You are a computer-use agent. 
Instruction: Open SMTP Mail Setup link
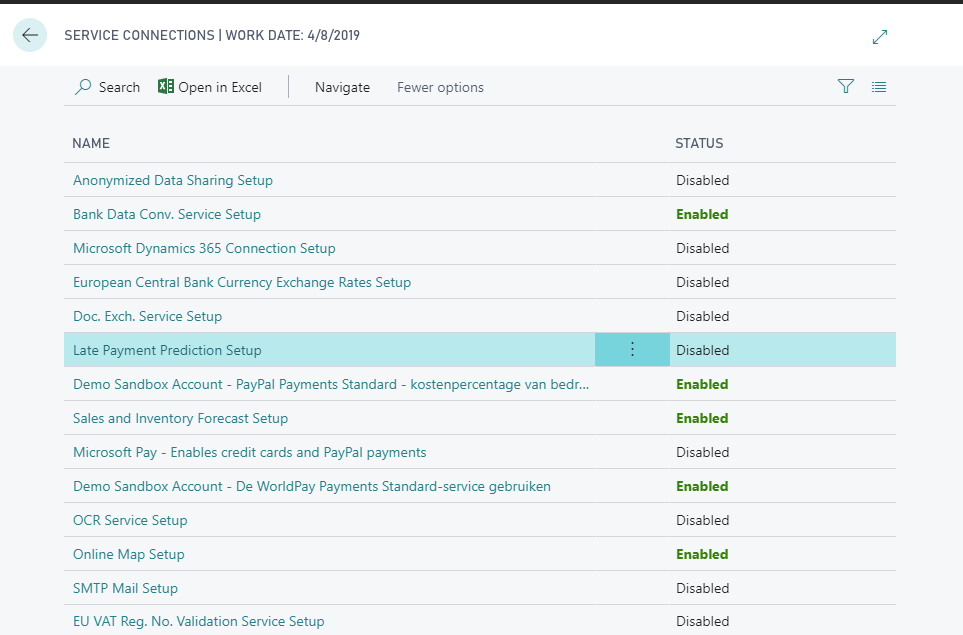pyautogui.click(x=125, y=588)
